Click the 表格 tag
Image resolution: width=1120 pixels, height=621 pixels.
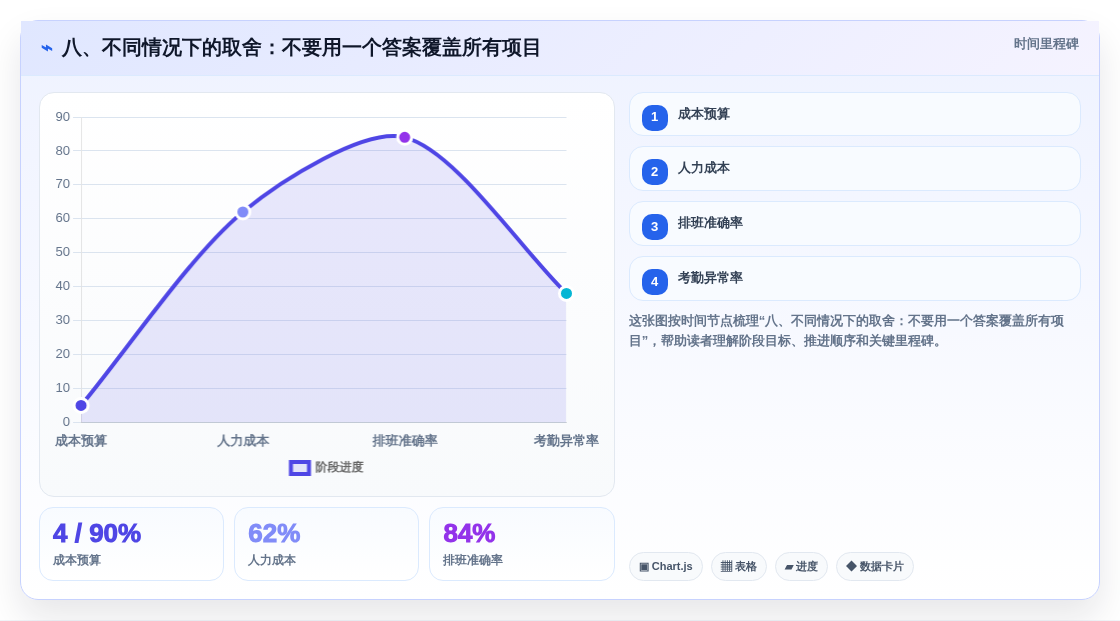[739, 567]
